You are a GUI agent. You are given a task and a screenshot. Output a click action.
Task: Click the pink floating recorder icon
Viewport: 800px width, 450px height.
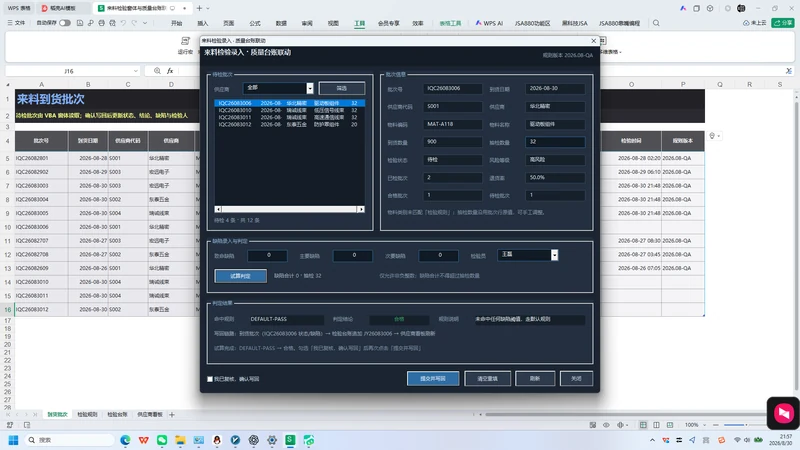tap(783, 413)
